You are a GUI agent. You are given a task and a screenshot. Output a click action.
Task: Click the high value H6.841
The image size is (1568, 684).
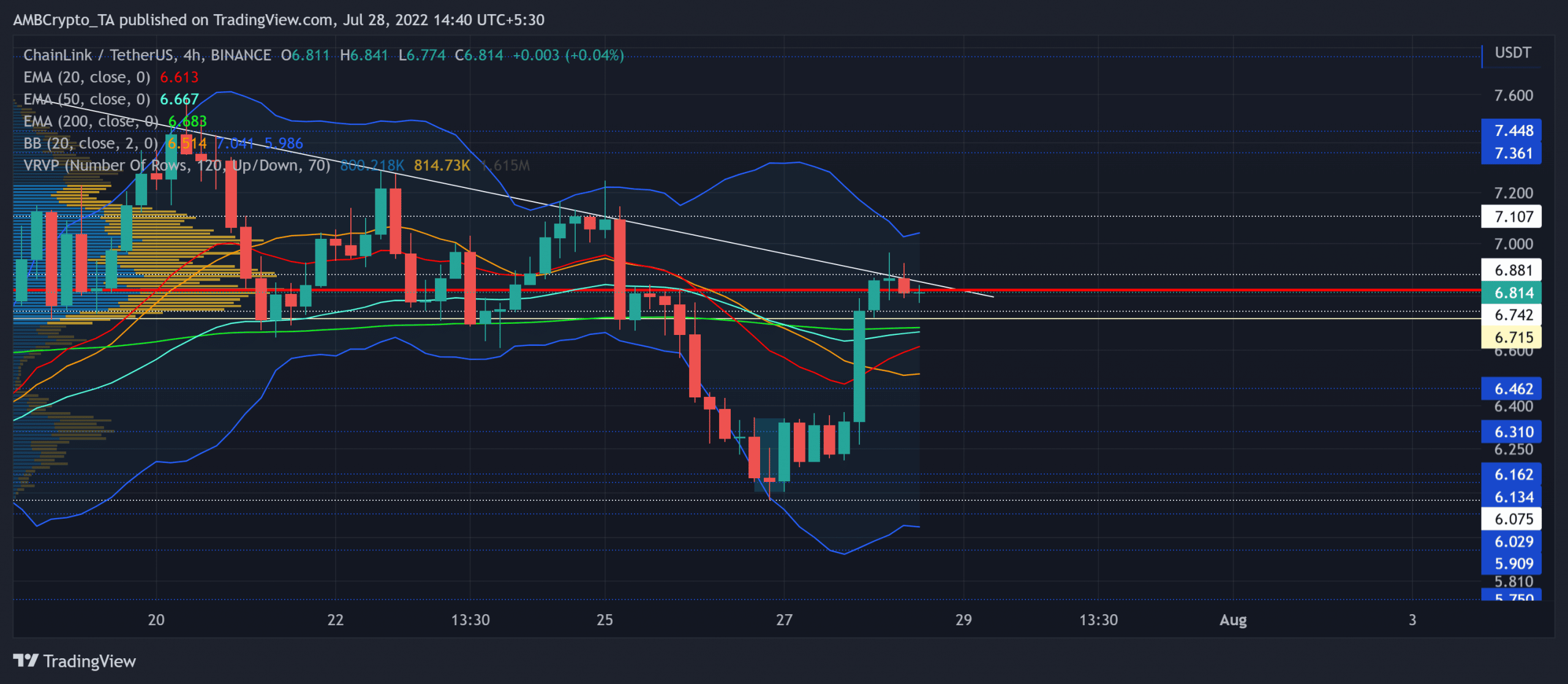(364, 55)
